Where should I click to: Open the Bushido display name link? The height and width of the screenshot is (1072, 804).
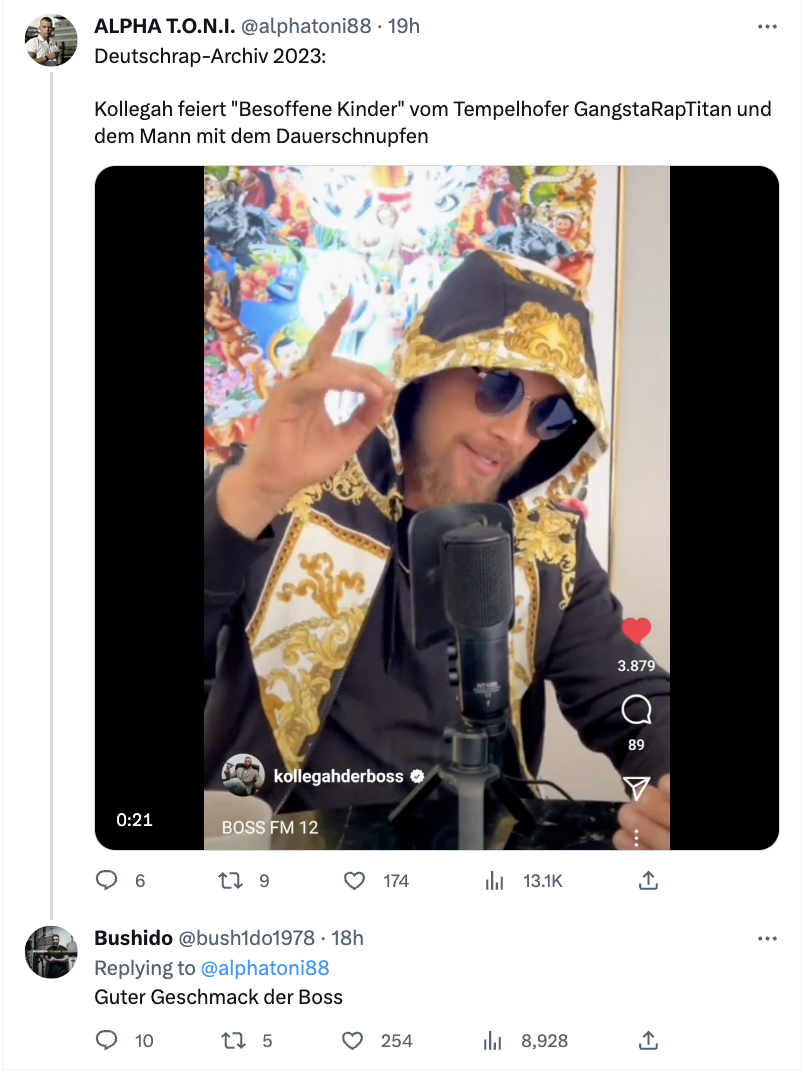point(133,938)
